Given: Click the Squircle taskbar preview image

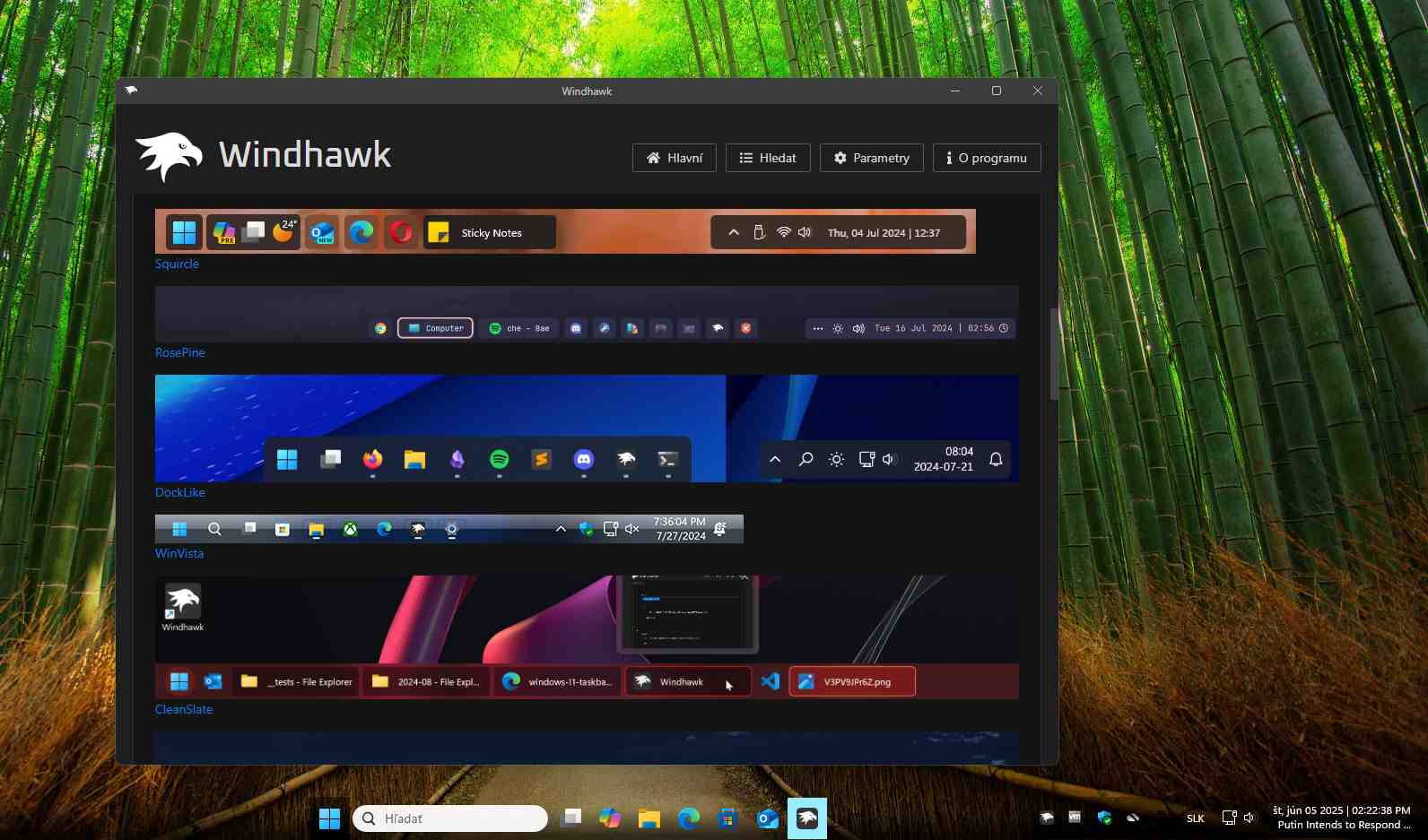Looking at the screenshot, I should (565, 231).
